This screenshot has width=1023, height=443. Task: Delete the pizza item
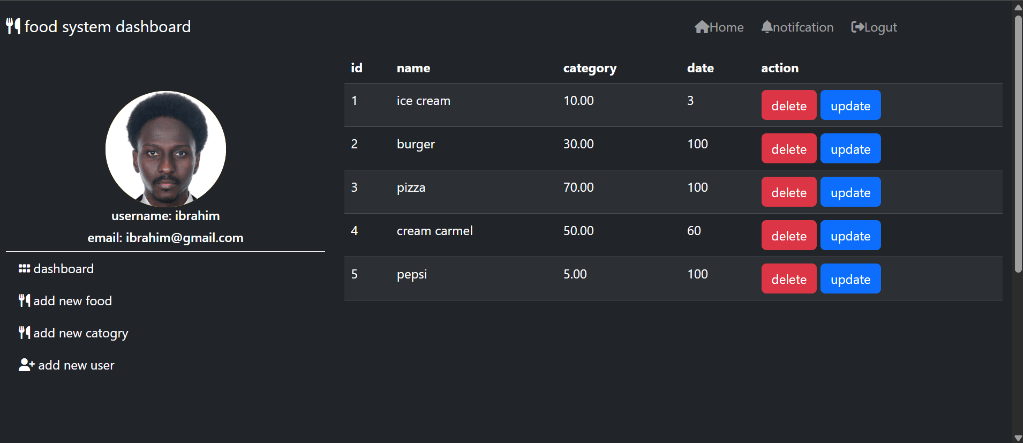pyautogui.click(x=789, y=193)
